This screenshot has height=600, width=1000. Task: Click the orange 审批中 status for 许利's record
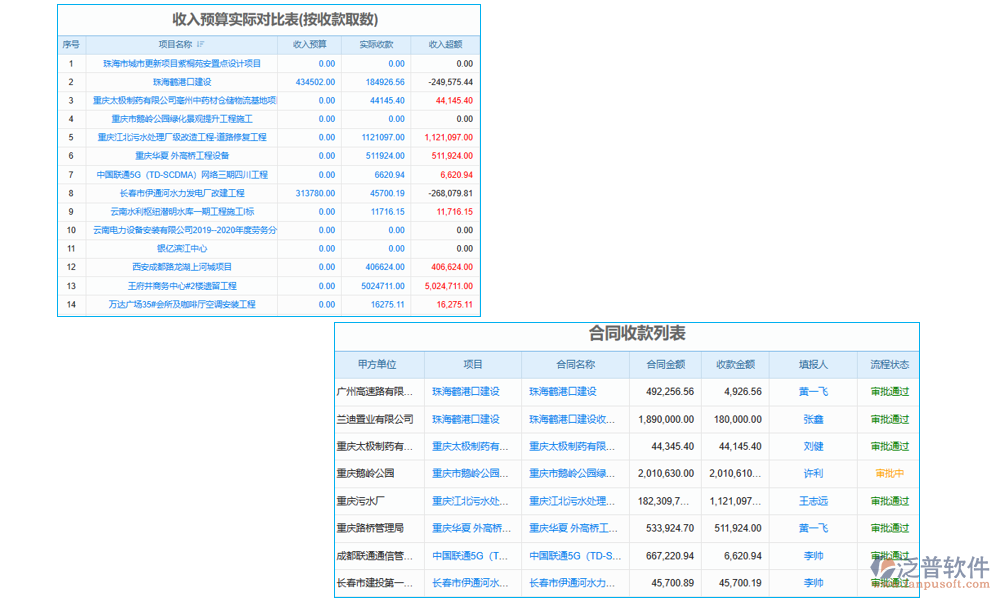point(888,473)
